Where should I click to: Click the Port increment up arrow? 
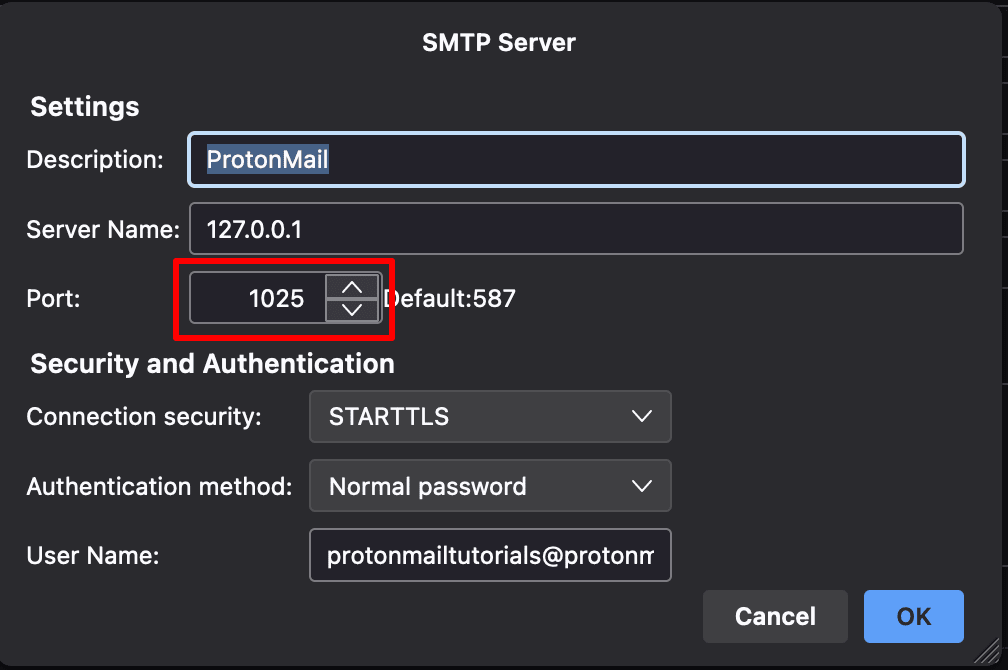[x=352, y=286]
